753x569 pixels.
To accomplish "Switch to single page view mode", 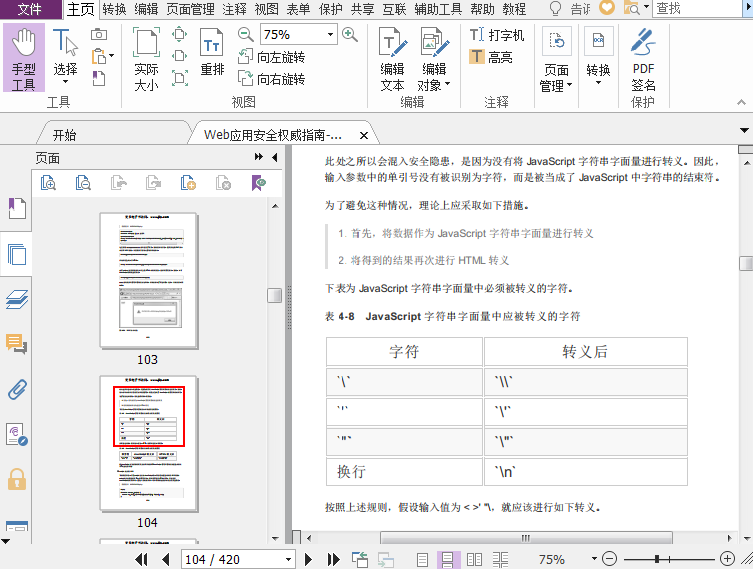I will tap(422, 559).
